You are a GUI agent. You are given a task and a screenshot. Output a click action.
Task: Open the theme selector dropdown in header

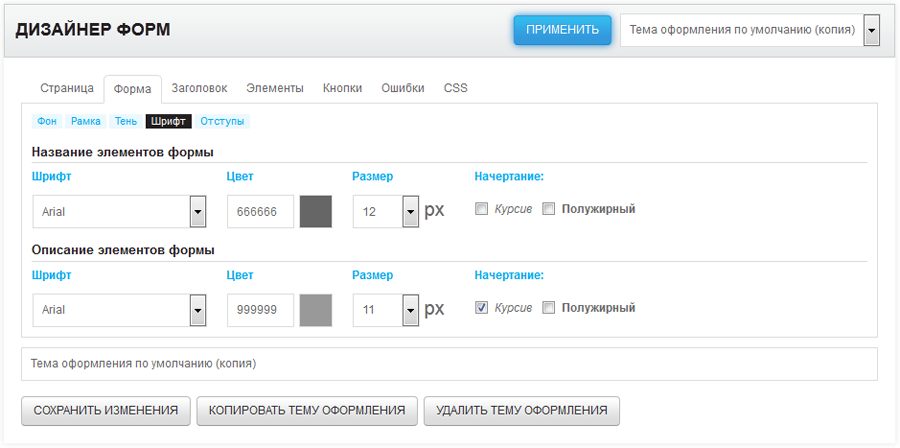(750, 30)
